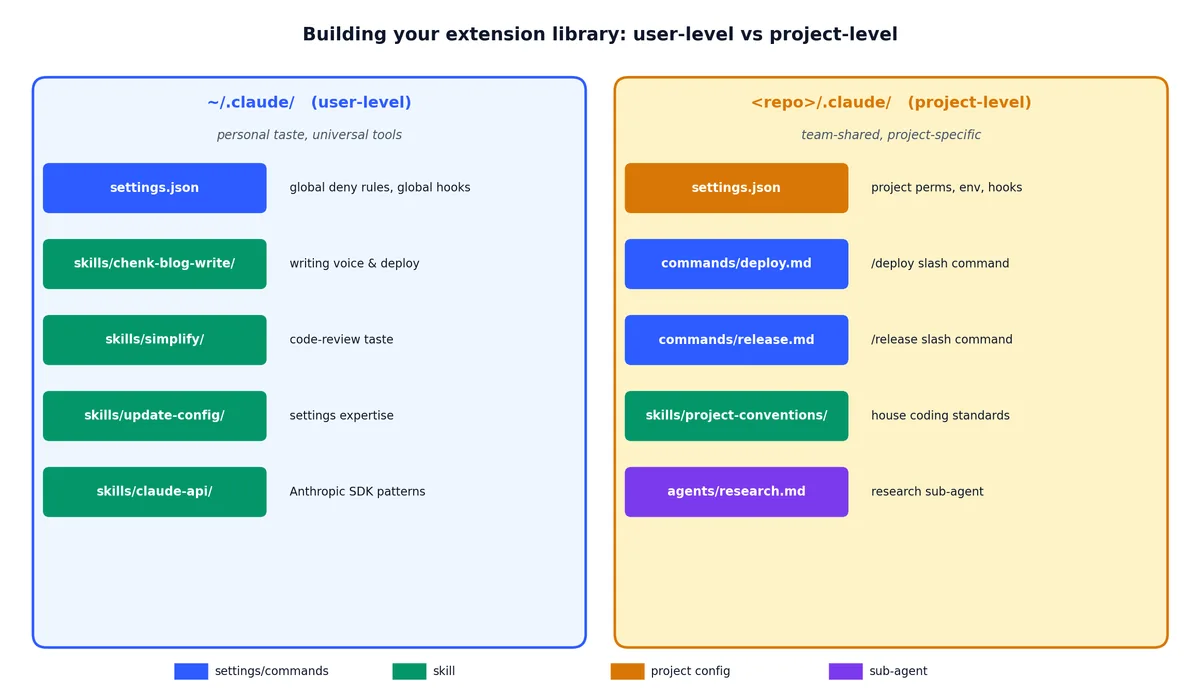Select the skills/update-config/ box
Viewport: 1200px width, 689px height.
[x=155, y=416]
